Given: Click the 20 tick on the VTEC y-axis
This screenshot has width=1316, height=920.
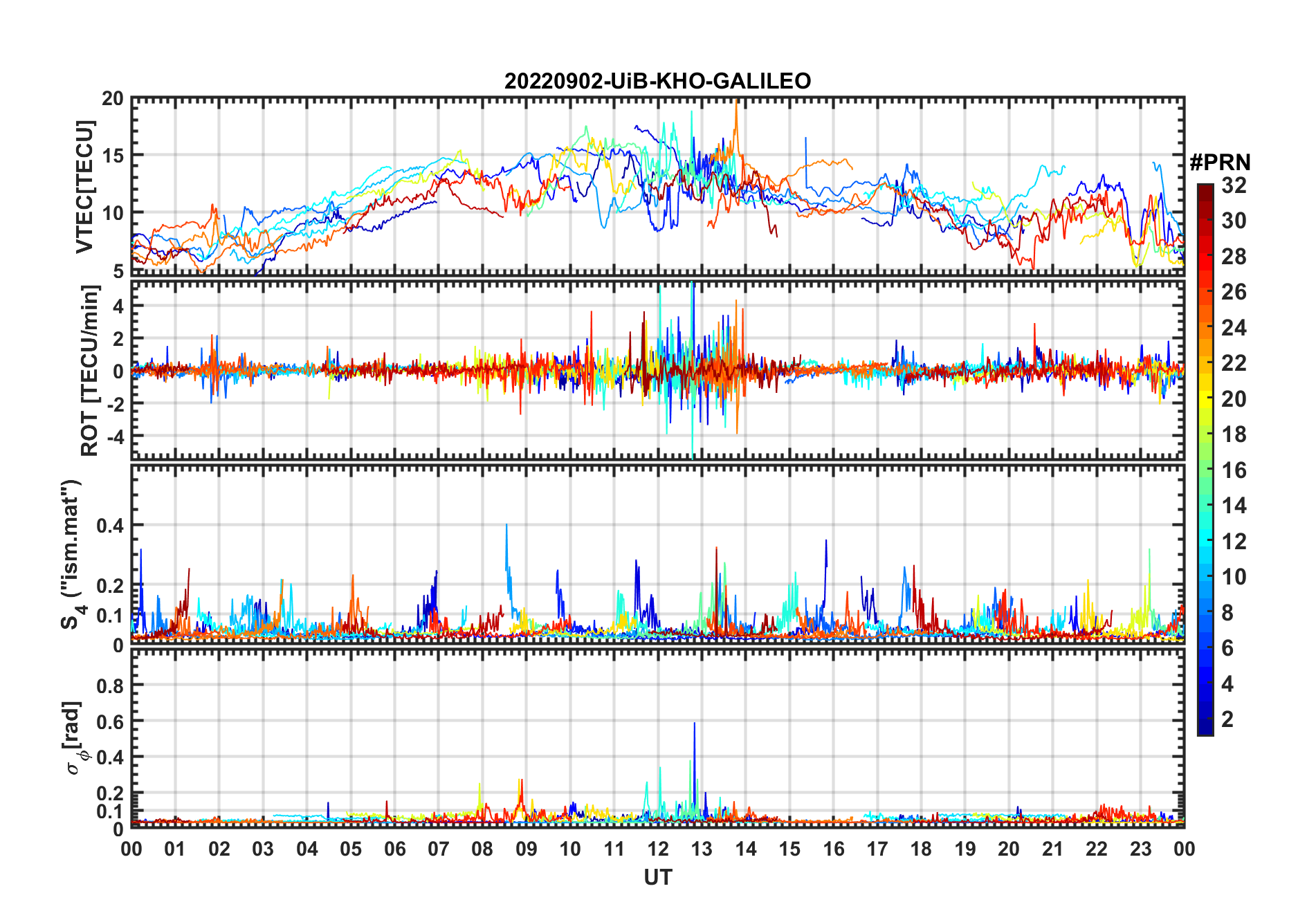Looking at the screenshot, I should pos(113,99).
